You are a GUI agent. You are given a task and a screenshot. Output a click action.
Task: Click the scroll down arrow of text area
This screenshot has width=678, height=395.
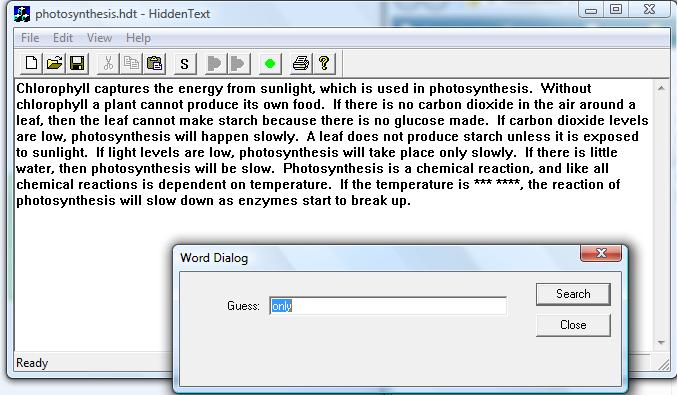[661, 342]
